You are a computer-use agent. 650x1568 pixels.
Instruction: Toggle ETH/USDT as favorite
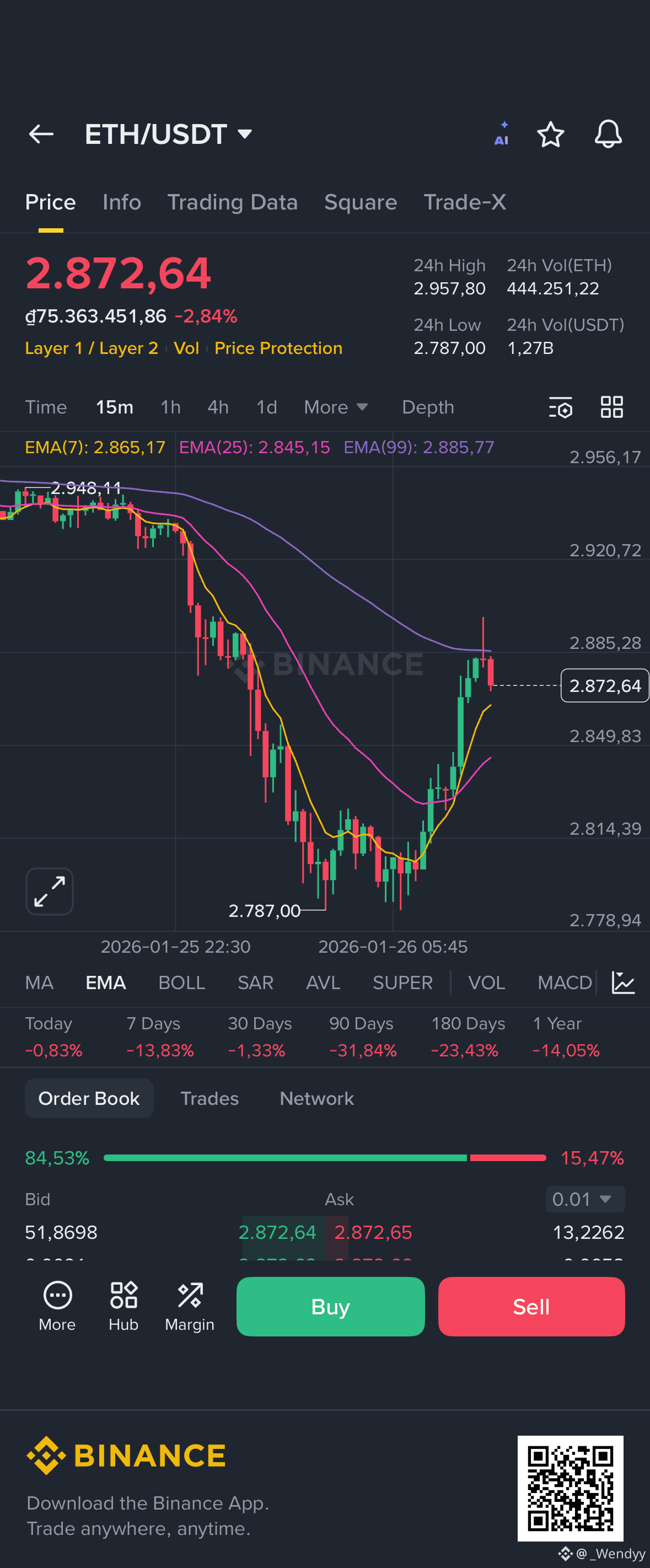(551, 134)
